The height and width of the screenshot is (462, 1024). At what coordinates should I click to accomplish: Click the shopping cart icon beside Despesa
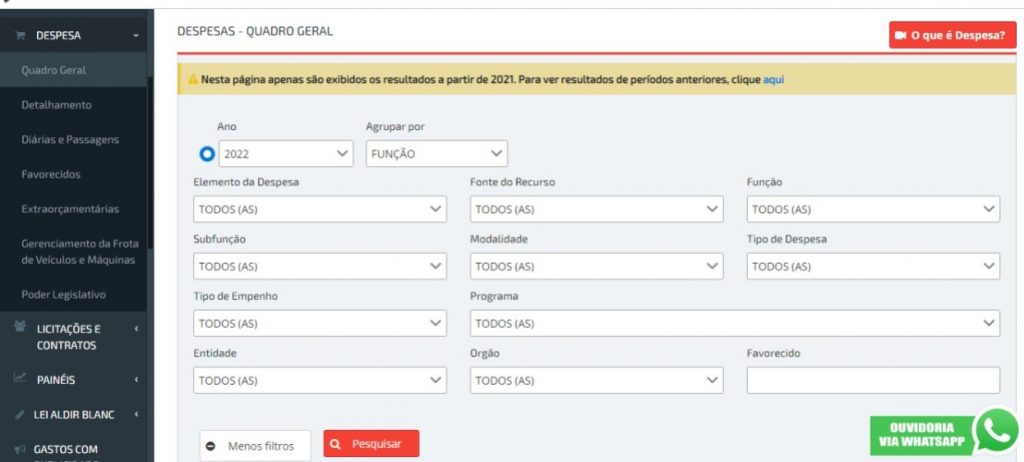[20, 36]
